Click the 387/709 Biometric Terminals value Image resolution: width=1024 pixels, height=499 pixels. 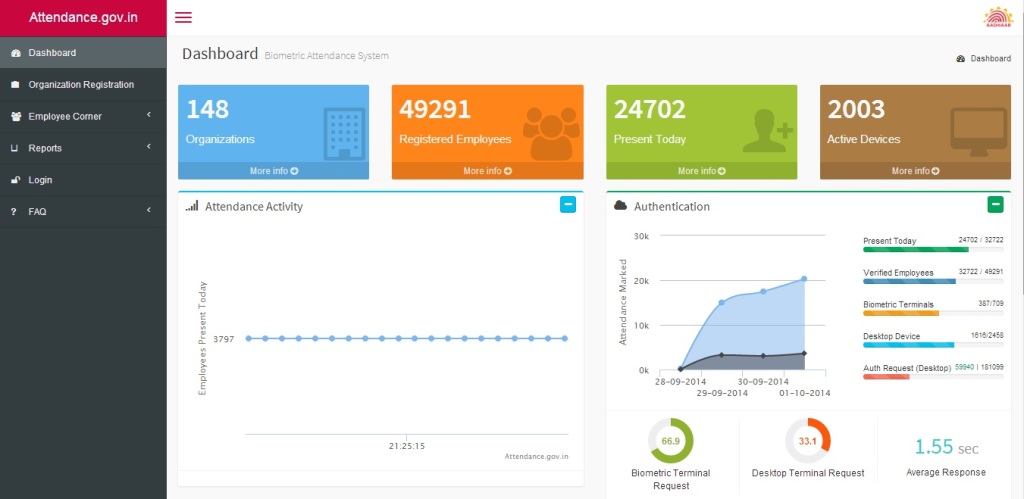click(x=989, y=304)
